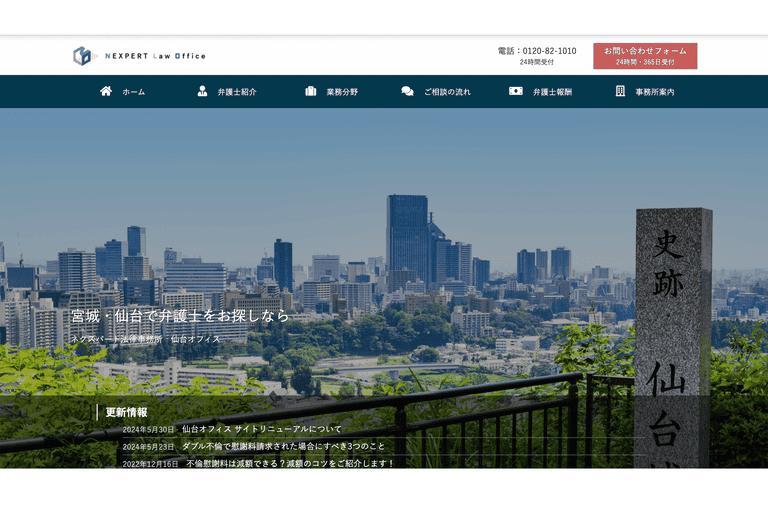This screenshot has height=512, width=768.
Task: Click the date 2024年5月30日
Action: tap(148, 430)
